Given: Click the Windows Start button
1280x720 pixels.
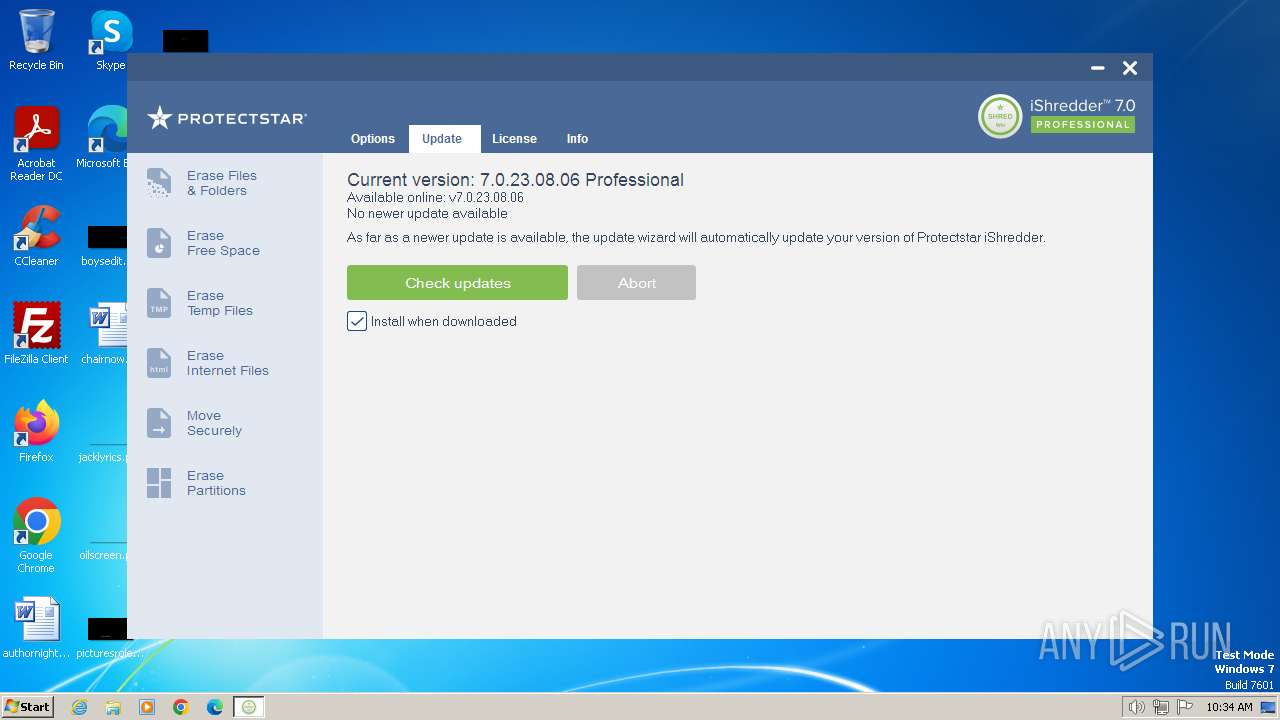Looking at the screenshot, I should [28, 706].
